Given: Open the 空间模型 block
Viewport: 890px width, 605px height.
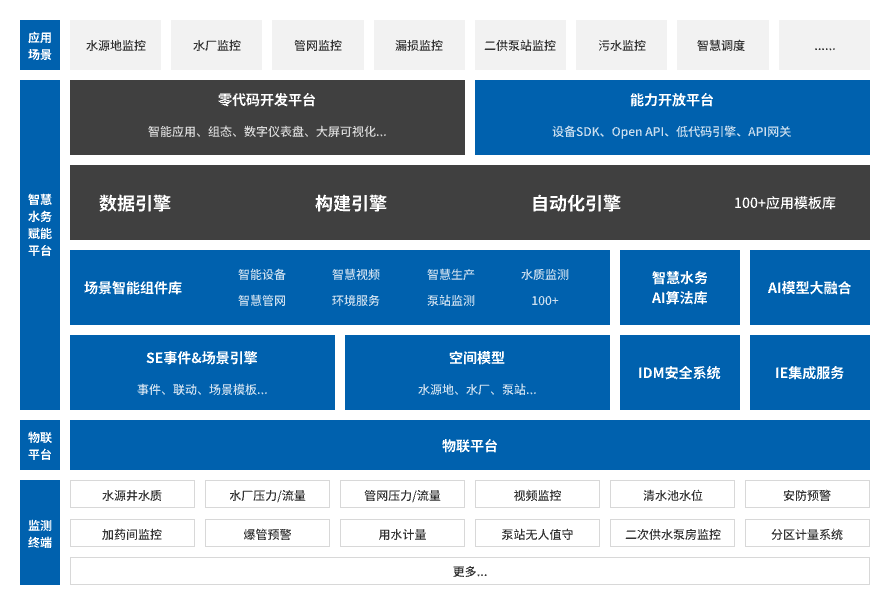Looking at the screenshot, I should [x=477, y=372].
